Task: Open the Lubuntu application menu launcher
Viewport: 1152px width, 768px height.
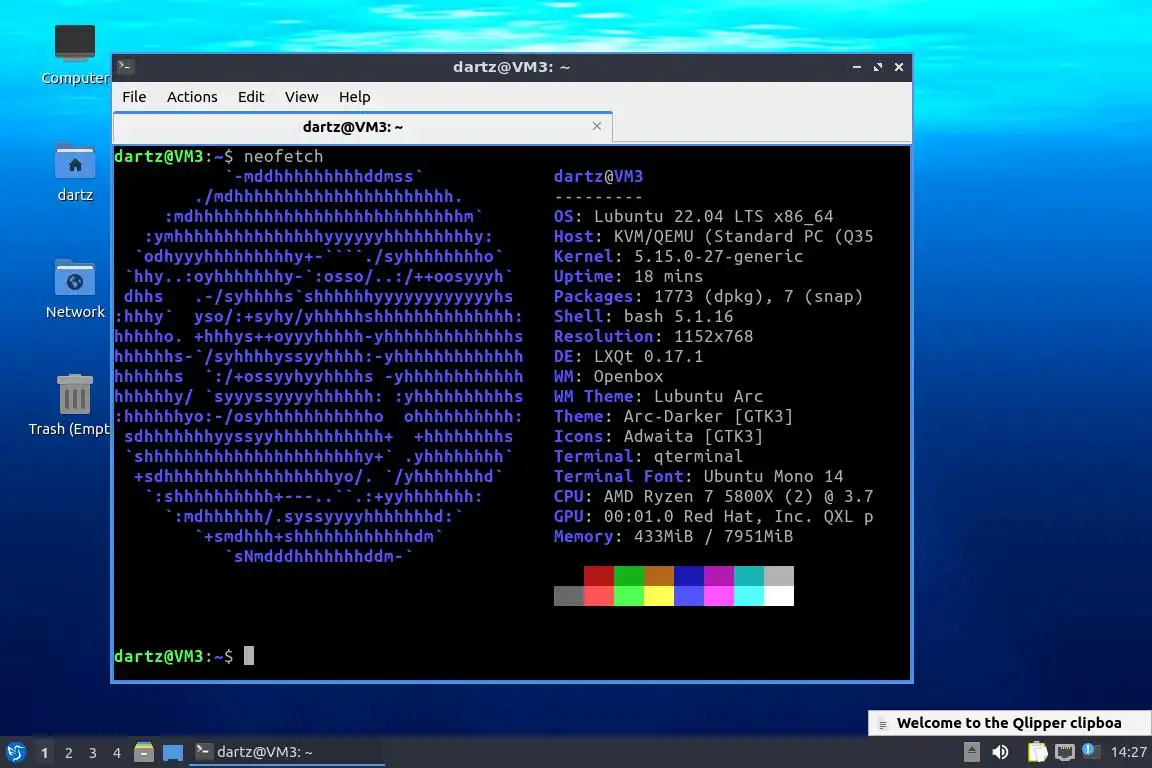Action: coord(15,752)
